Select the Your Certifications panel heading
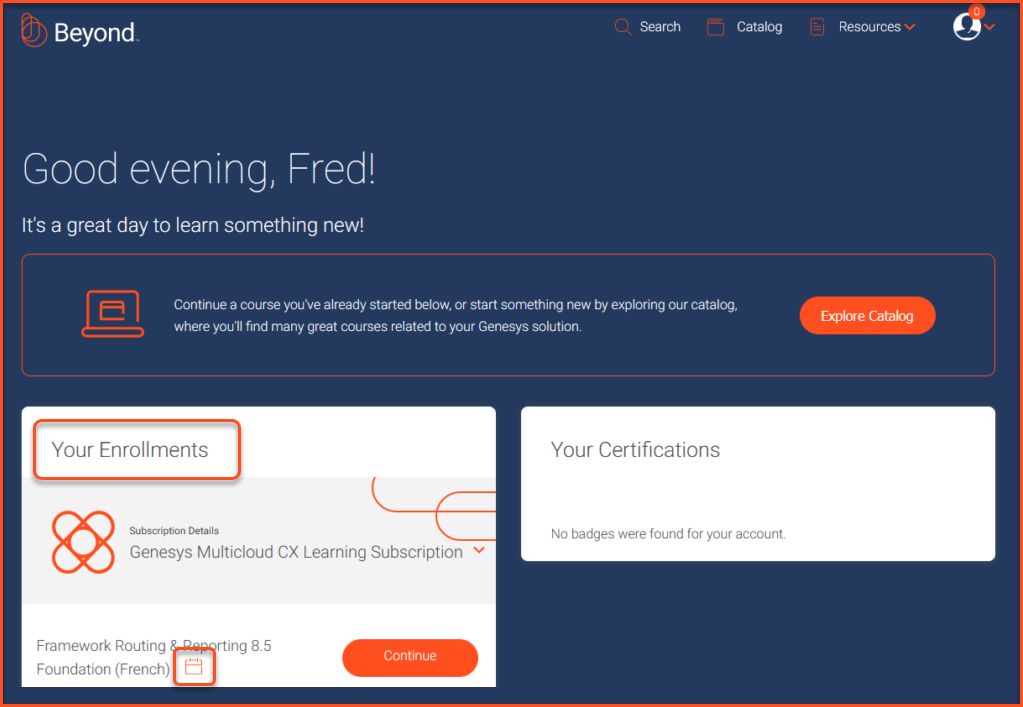1023x707 pixels. pyautogui.click(x=635, y=450)
